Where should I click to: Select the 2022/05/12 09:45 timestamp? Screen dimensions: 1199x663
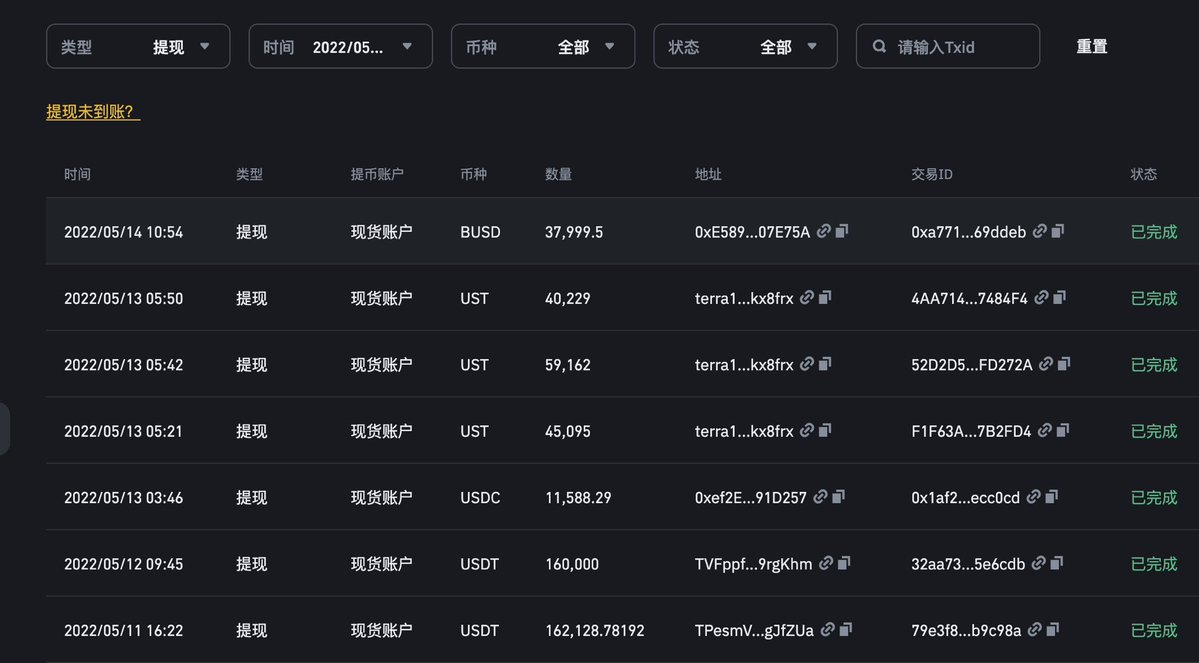coord(124,564)
